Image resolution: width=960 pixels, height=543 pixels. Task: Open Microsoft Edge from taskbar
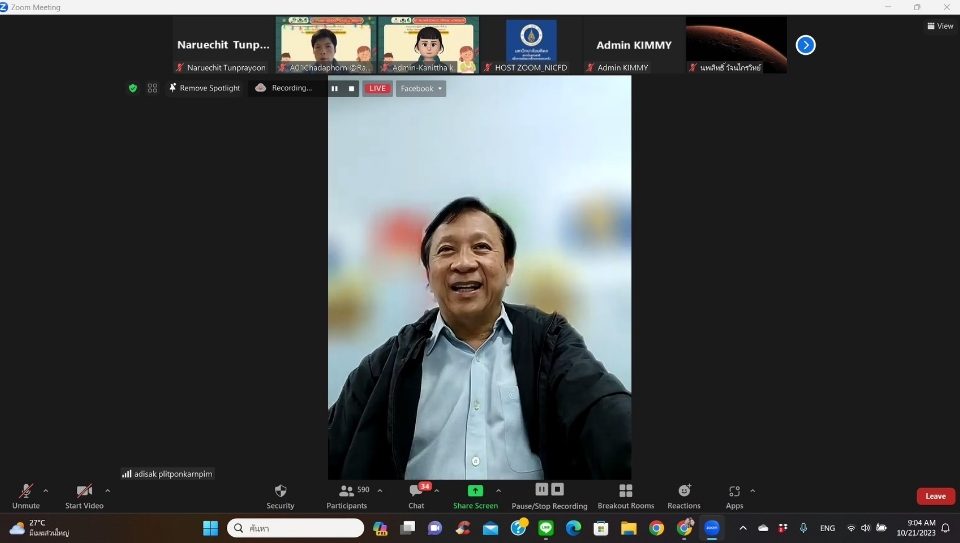coord(574,528)
